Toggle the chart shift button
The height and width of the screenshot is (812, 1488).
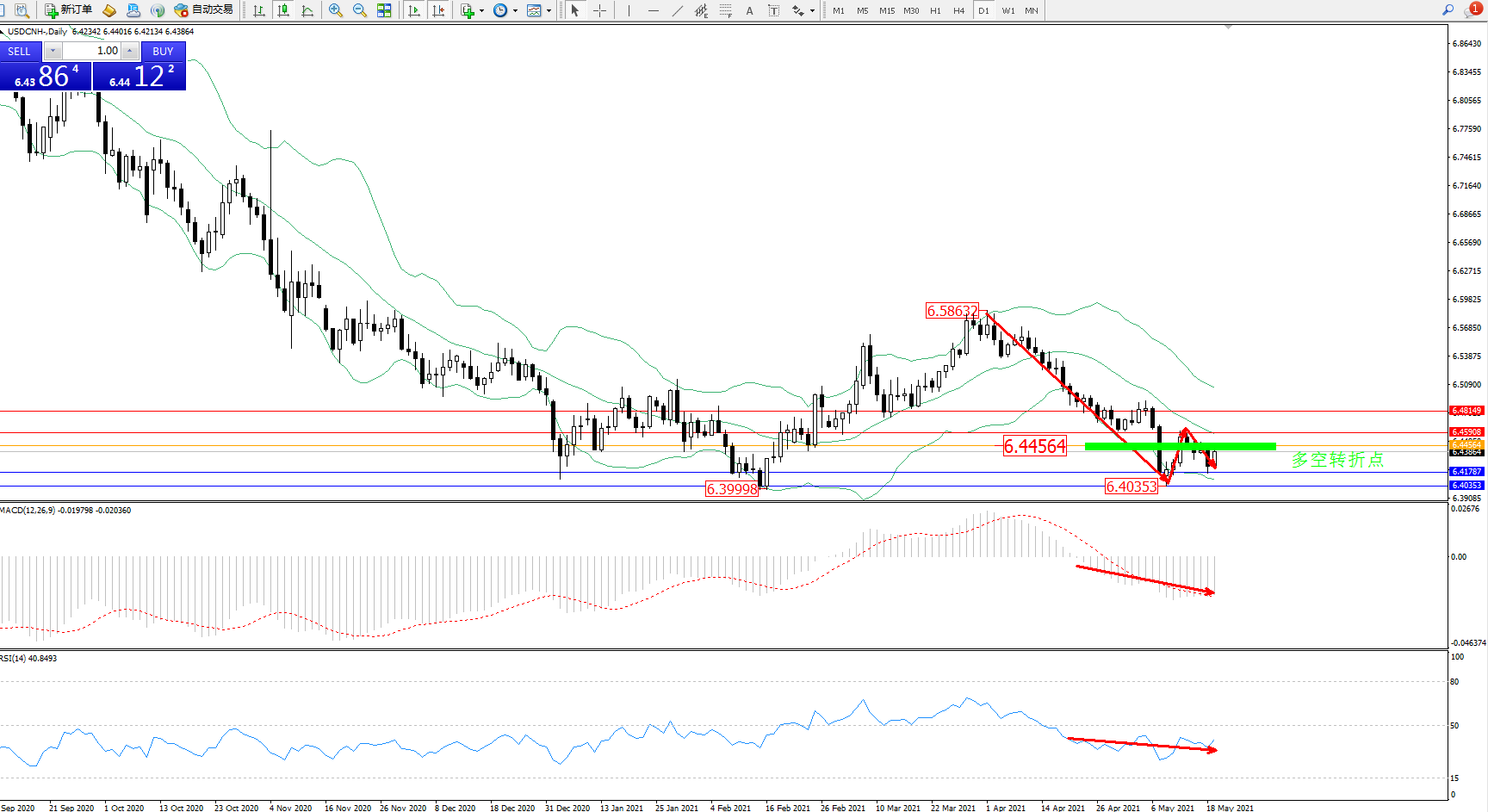point(438,10)
